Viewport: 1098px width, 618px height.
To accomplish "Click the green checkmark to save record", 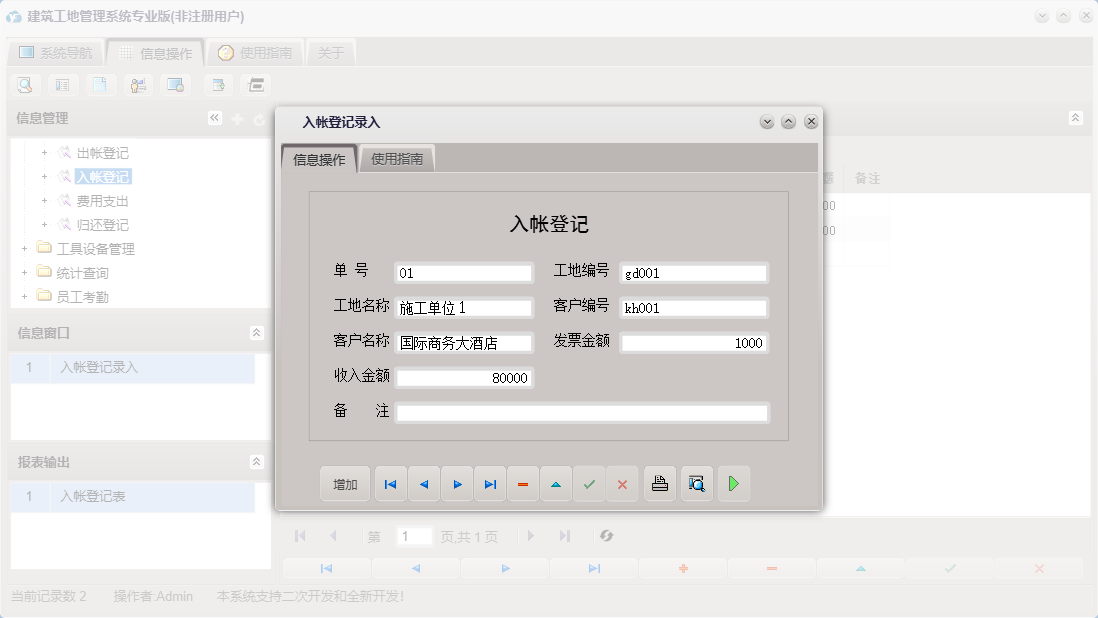I will (589, 483).
